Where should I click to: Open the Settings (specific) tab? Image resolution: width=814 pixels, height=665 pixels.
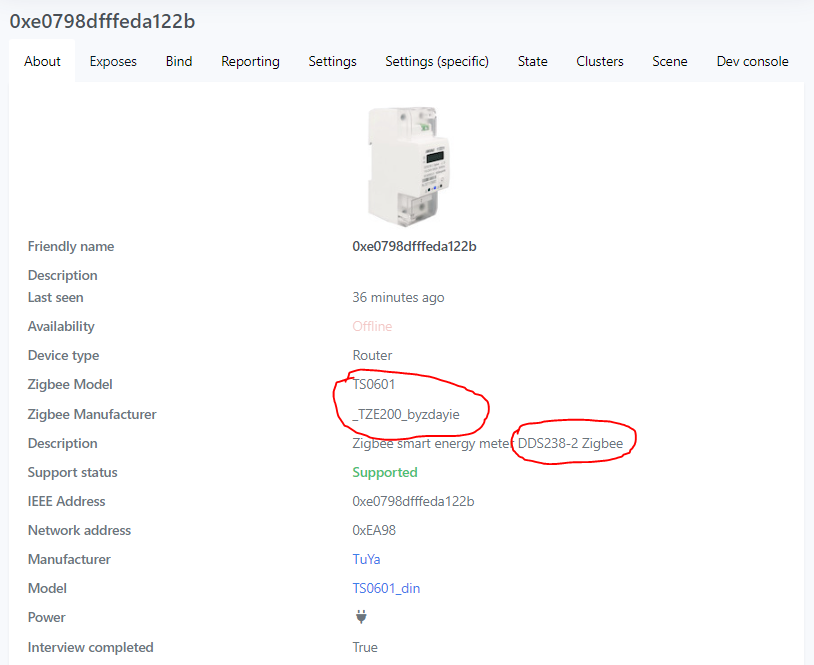pos(436,61)
